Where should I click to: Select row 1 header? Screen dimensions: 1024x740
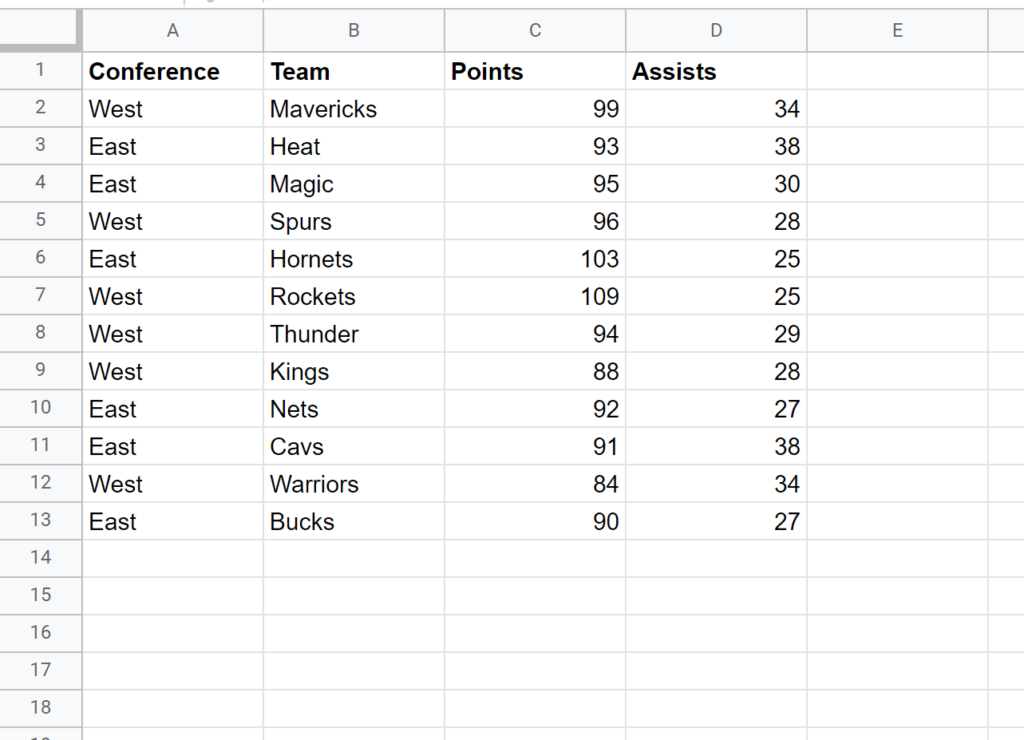click(40, 71)
